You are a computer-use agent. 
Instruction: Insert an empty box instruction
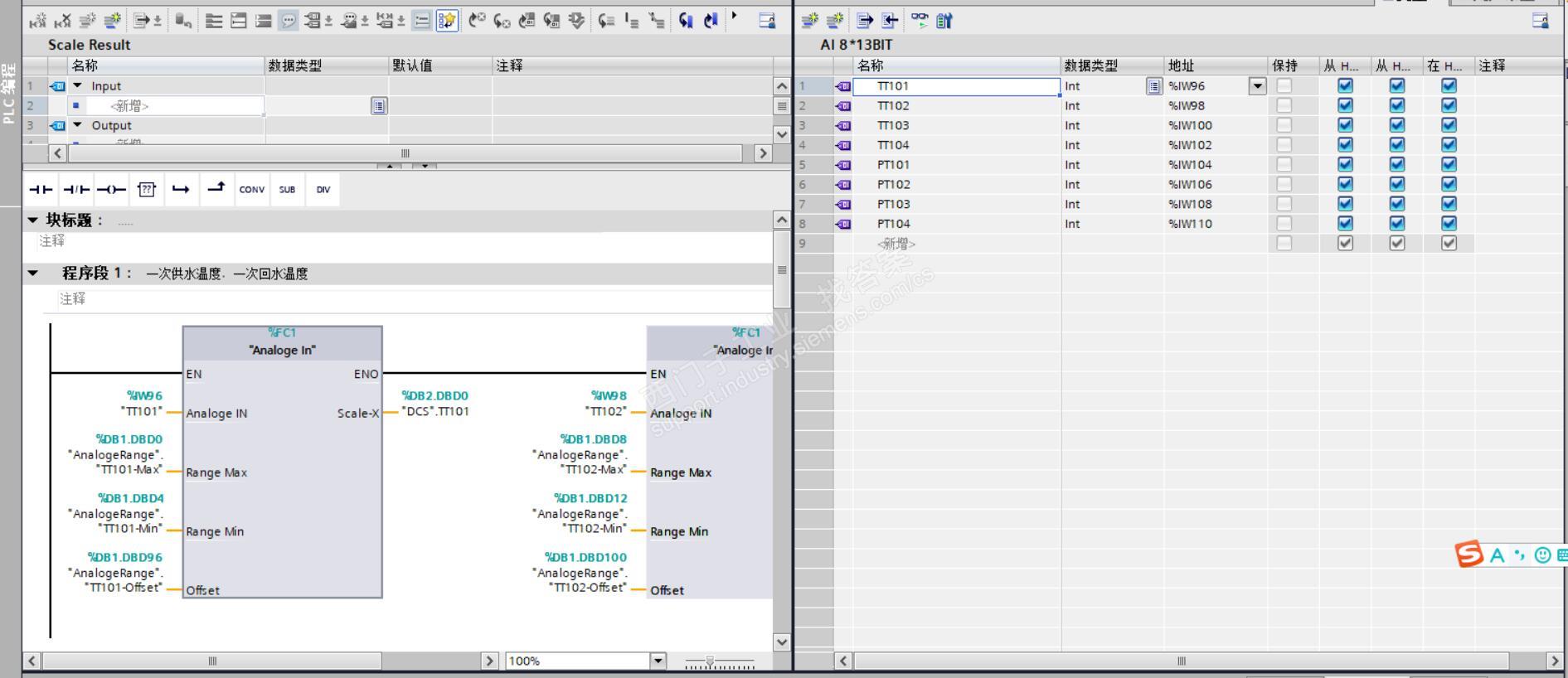click(147, 190)
